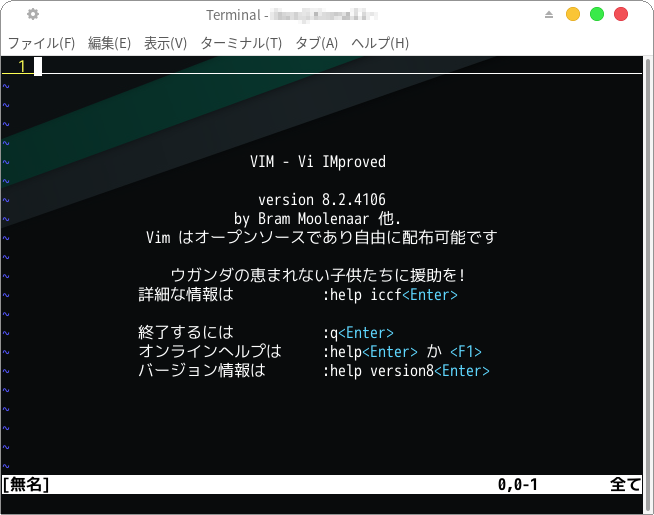Viewport: 654px width, 515px height.
Task: Click the ":help iccf<Enter>" command text
Action: point(389,295)
